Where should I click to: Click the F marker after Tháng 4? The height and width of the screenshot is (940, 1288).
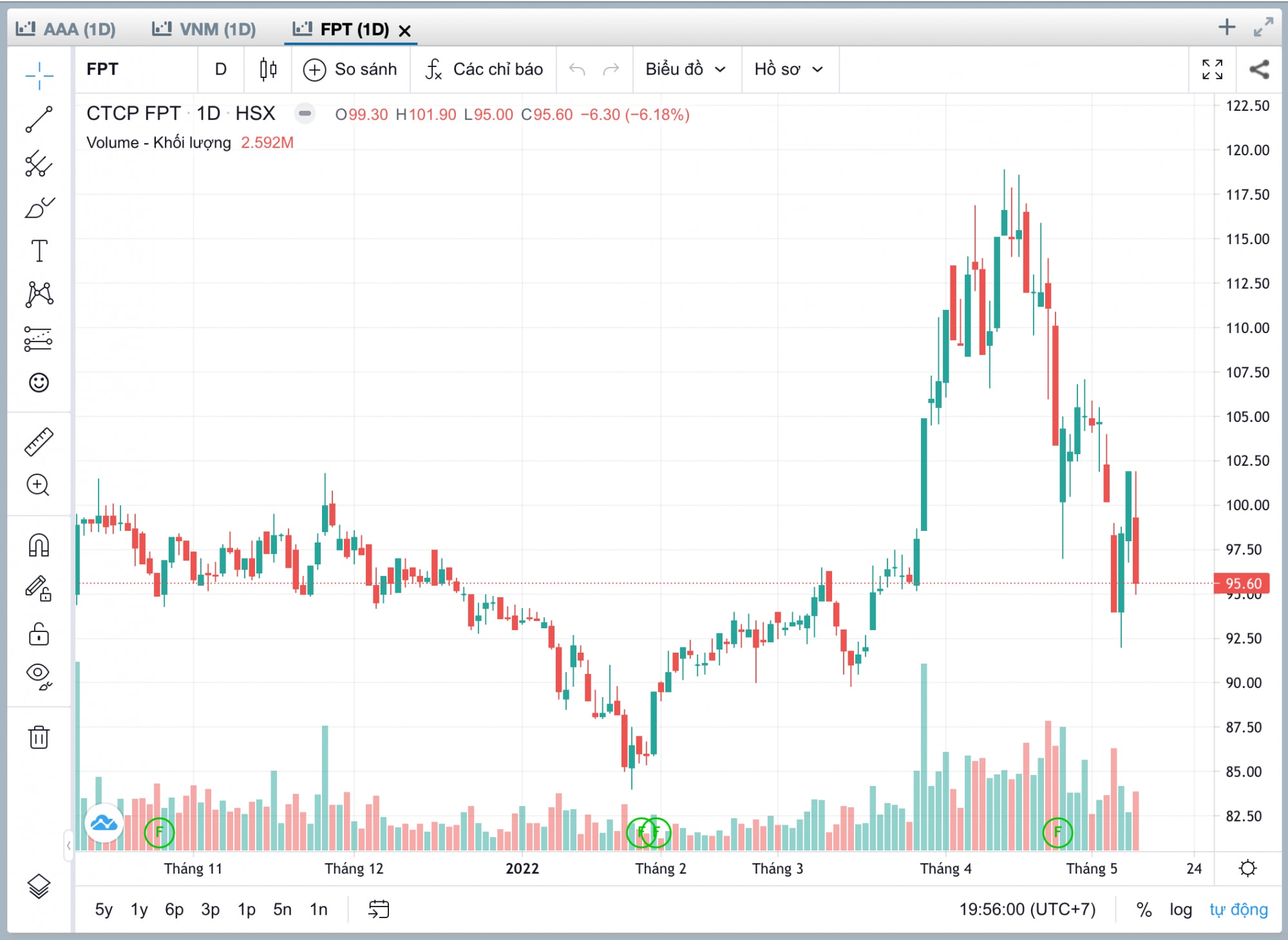(x=1057, y=832)
